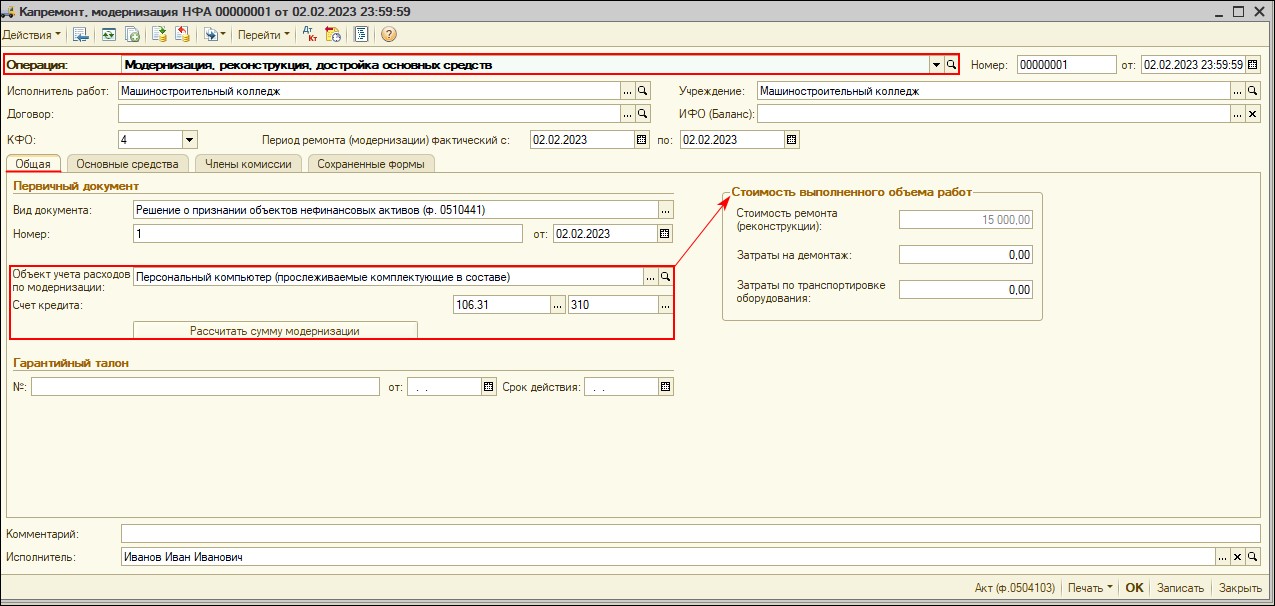Click ellipsis of Вид документа field
The height and width of the screenshot is (606, 1275).
point(666,210)
